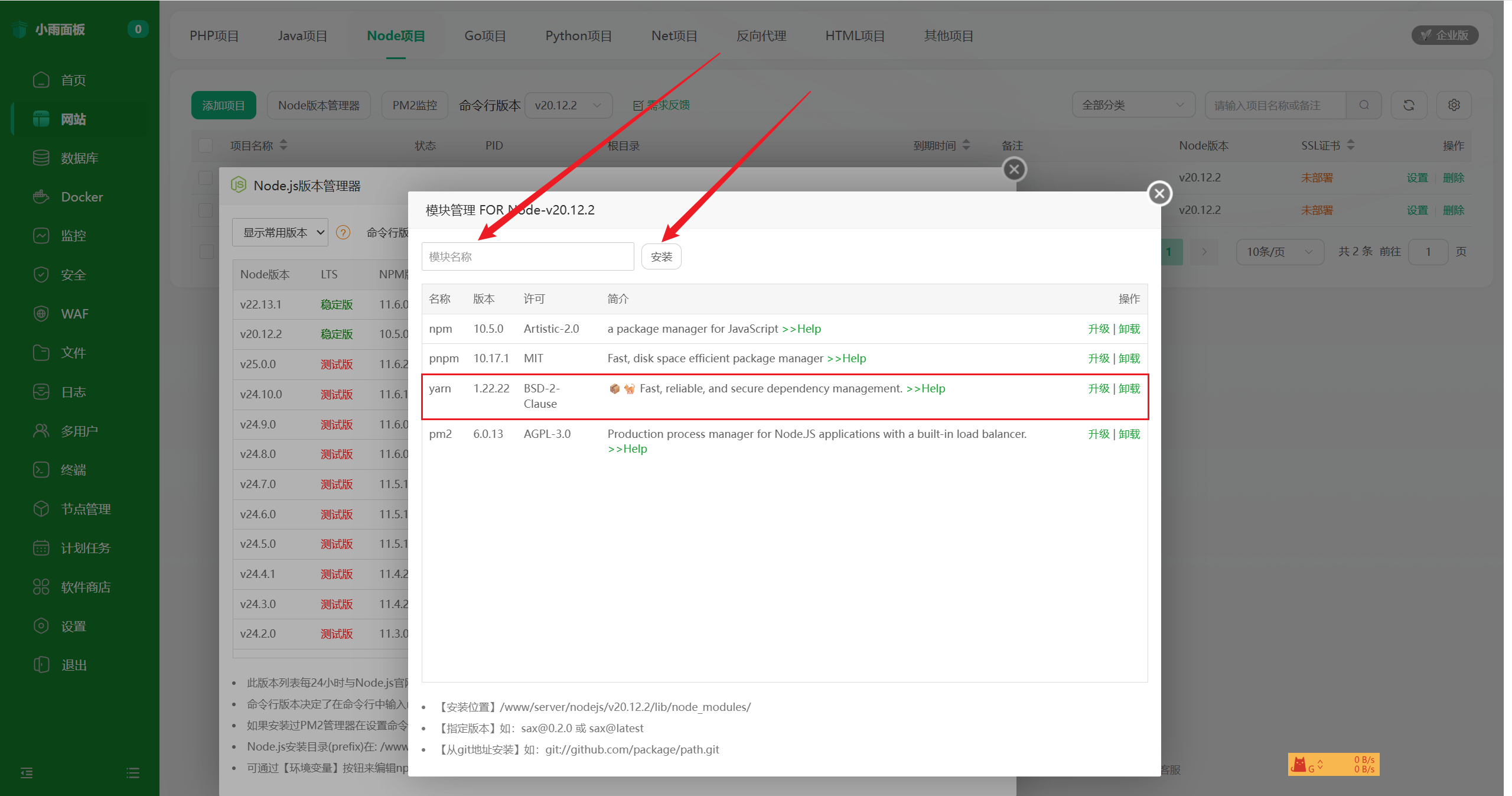Switch to the Go项目 tab
This screenshot has height=796, width=1512.
pos(485,36)
